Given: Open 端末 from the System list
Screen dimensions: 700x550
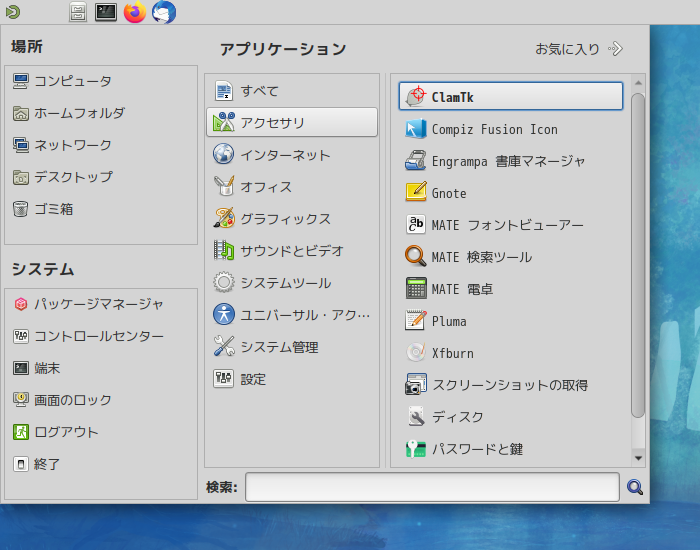Looking at the screenshot, I should pos(101,368).
